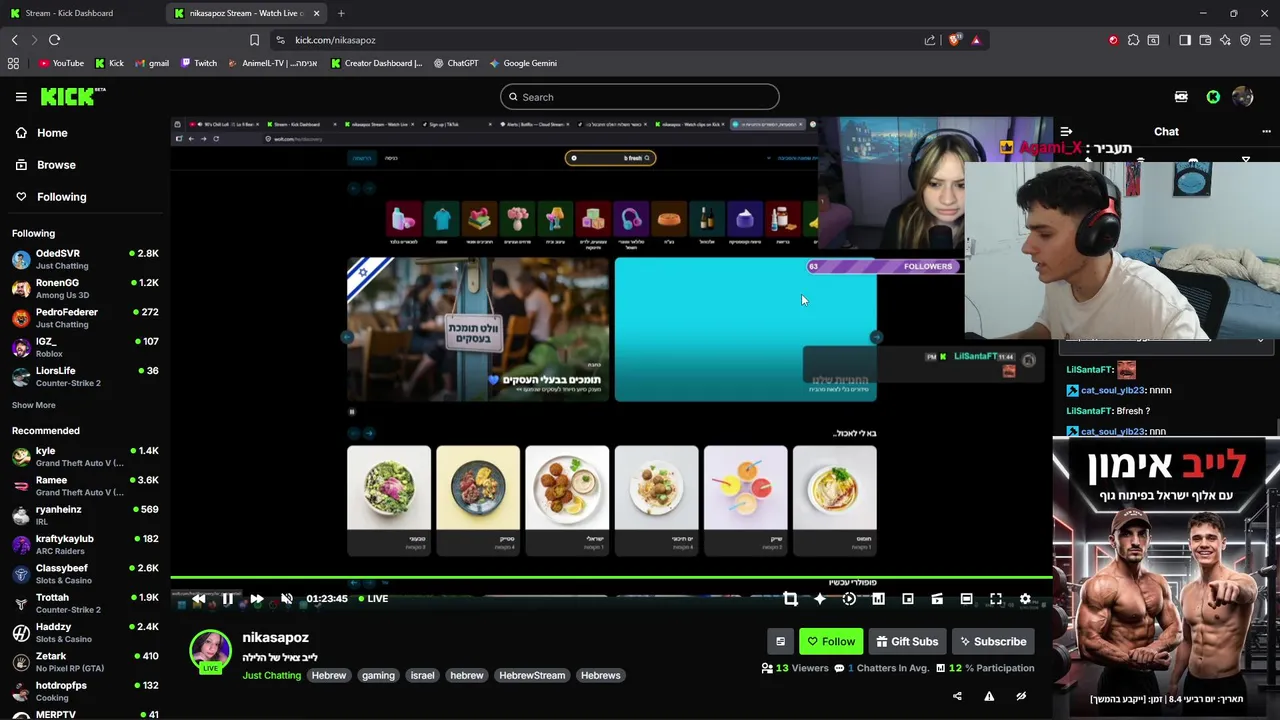
Task: Click the green K icon in header
Action: click(1213, 97)
